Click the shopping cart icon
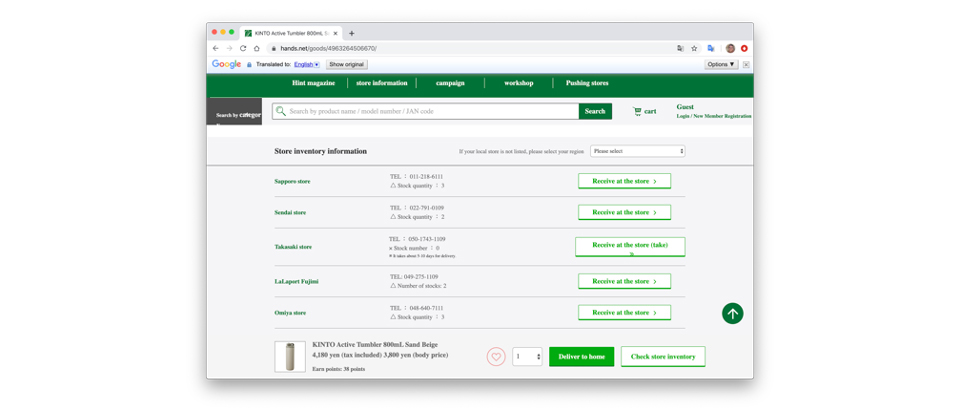960x408 pixels. coord(638,111)
